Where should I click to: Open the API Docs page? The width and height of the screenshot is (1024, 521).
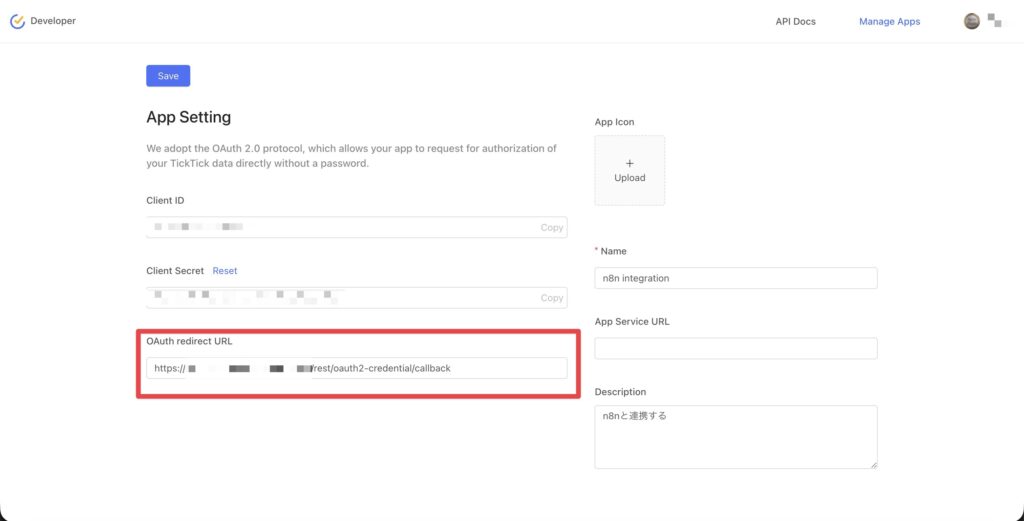[x=795, y=22]
